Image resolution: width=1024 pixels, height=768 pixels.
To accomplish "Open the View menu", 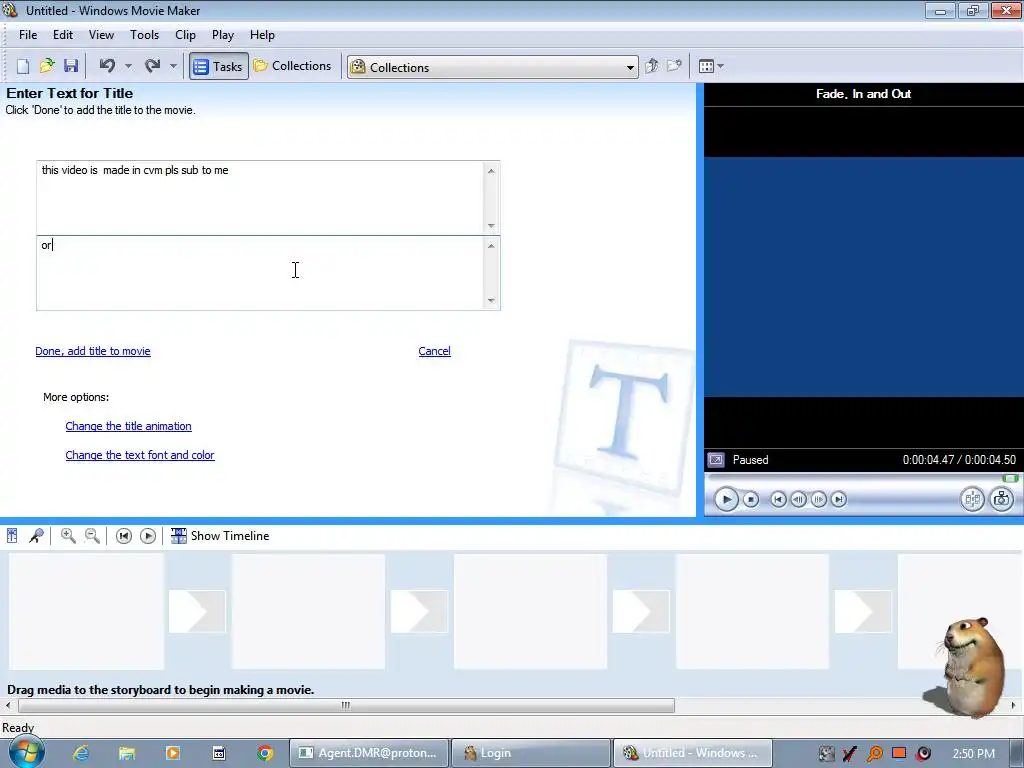I will [101, 35].
